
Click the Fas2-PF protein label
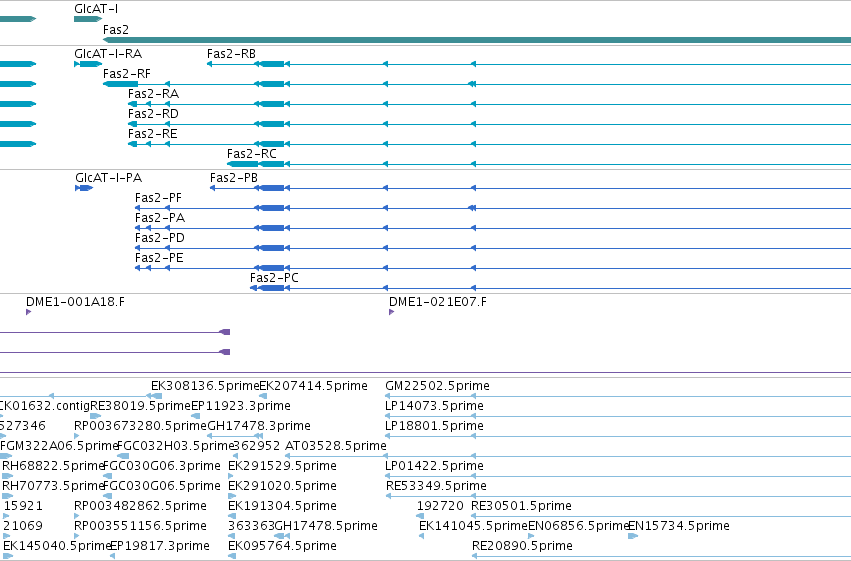pyautogui.click(x=158, y=198)
